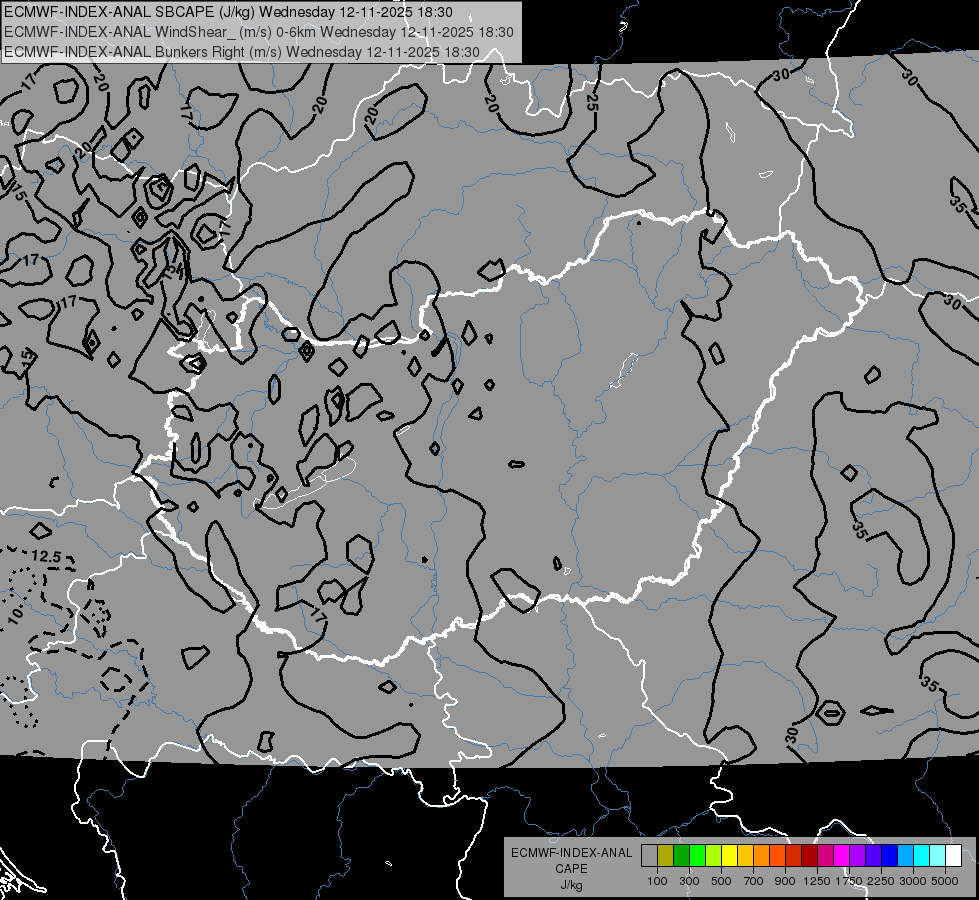Select the crimson pink legend swatch

(825, 855)
